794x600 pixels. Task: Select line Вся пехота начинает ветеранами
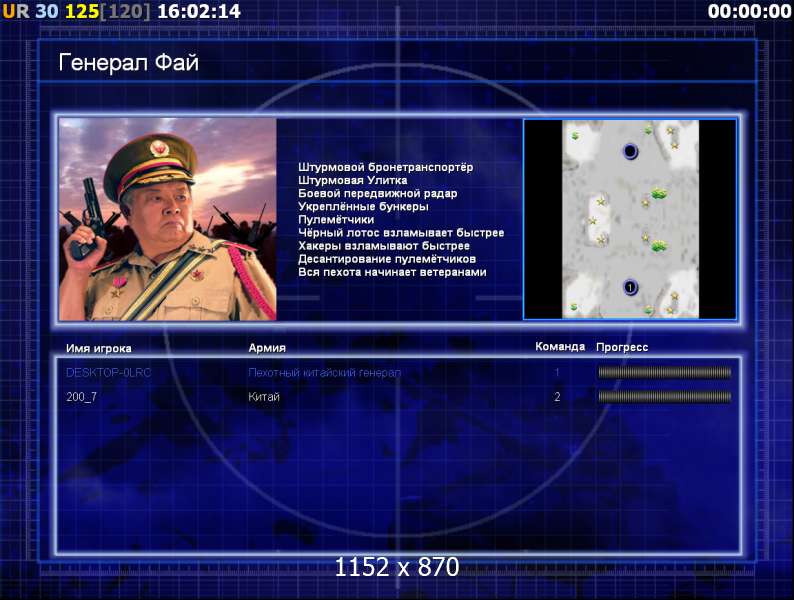392,272
